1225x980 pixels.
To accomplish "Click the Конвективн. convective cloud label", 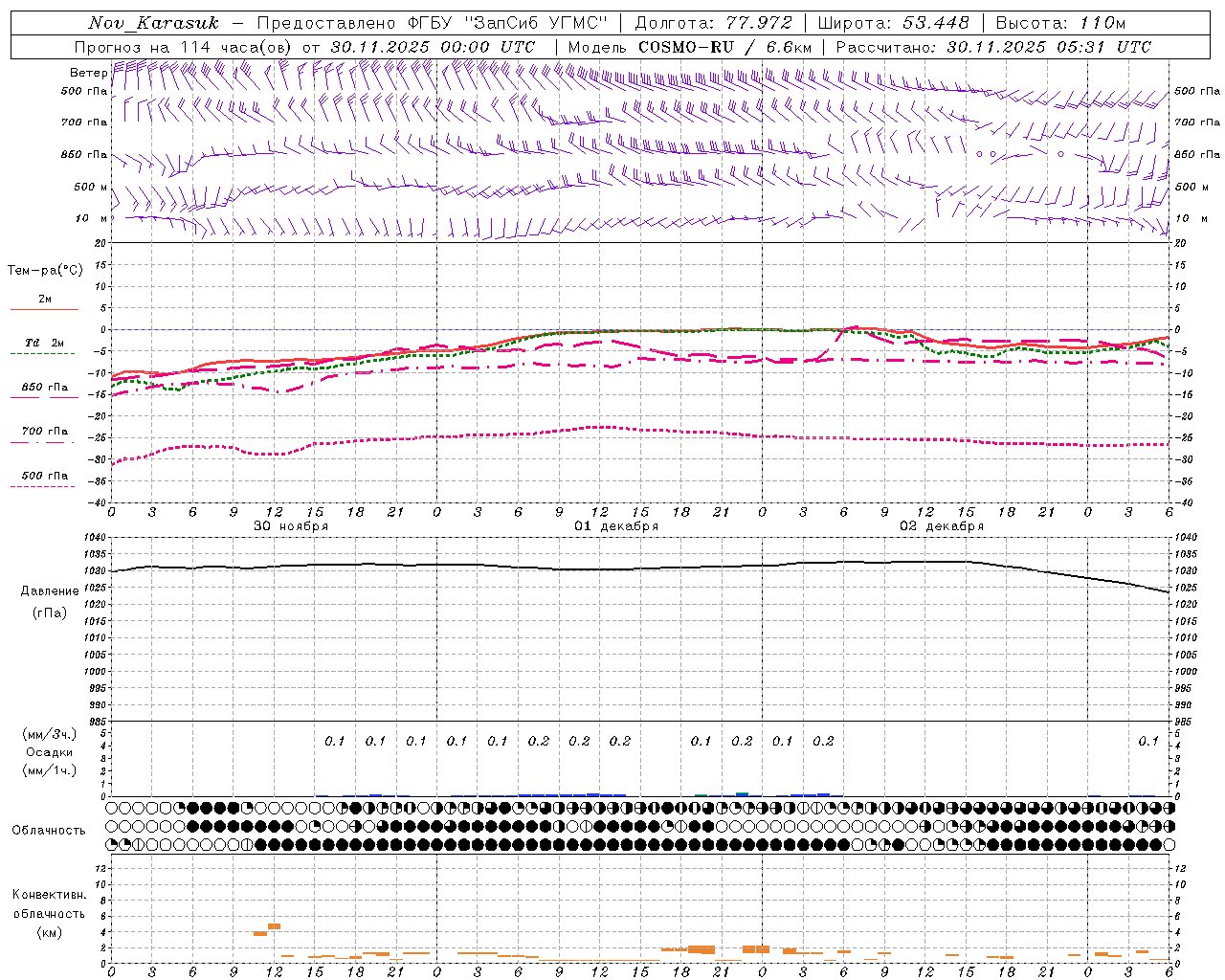I will tap(49, 895).
